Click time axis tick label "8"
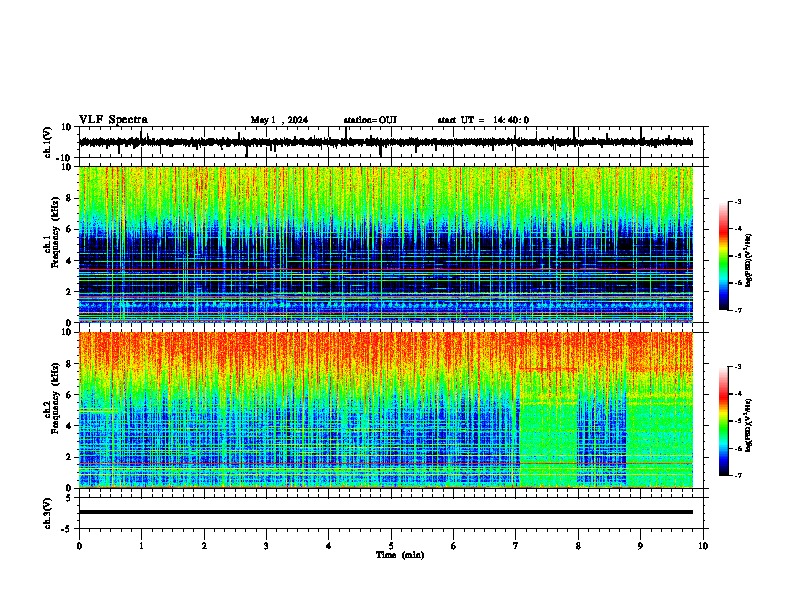 (x=578, y=546)
